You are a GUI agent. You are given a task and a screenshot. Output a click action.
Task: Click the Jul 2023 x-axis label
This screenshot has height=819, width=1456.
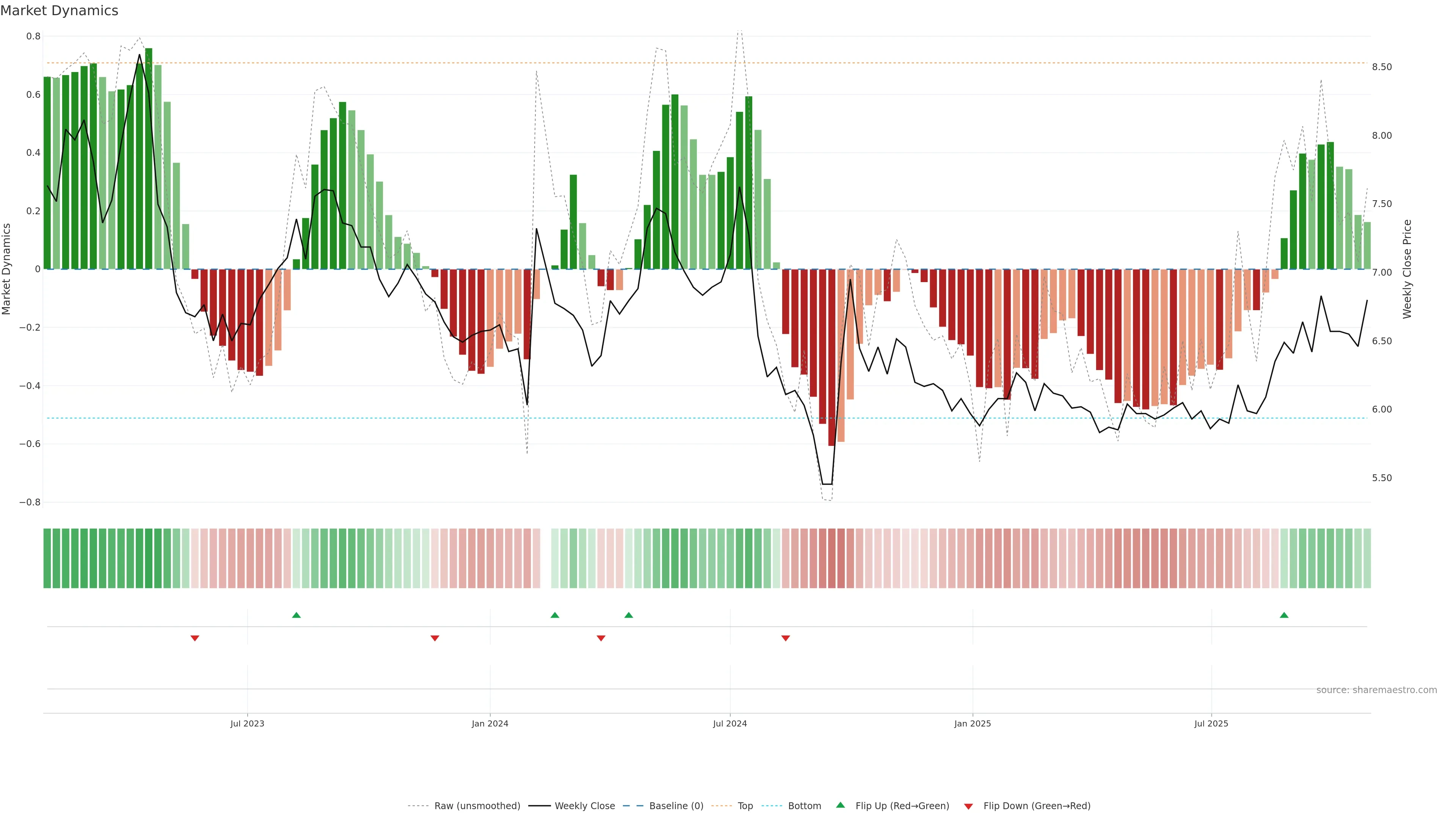click(247, 723)
